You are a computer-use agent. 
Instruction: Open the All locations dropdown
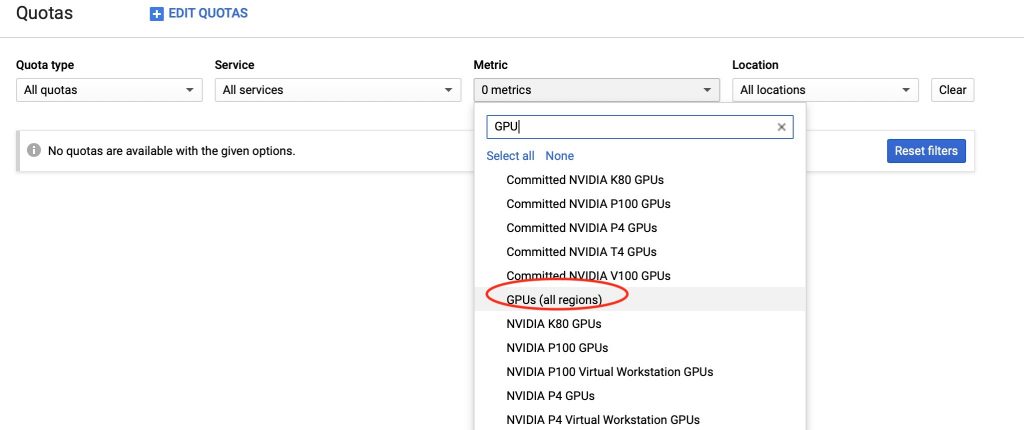tap(825, 90)
